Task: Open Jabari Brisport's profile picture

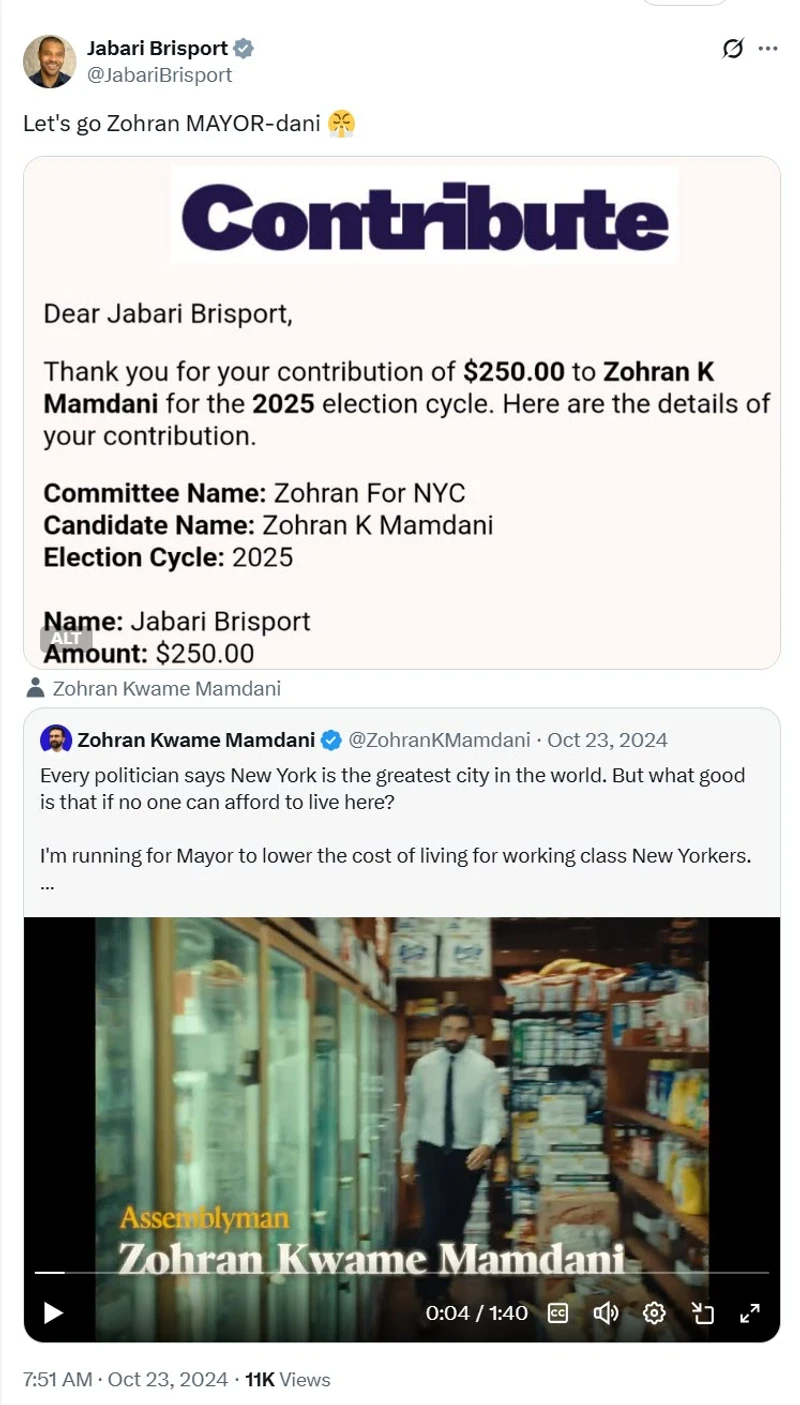Action: pyautogui.click(x=49, y=60)
